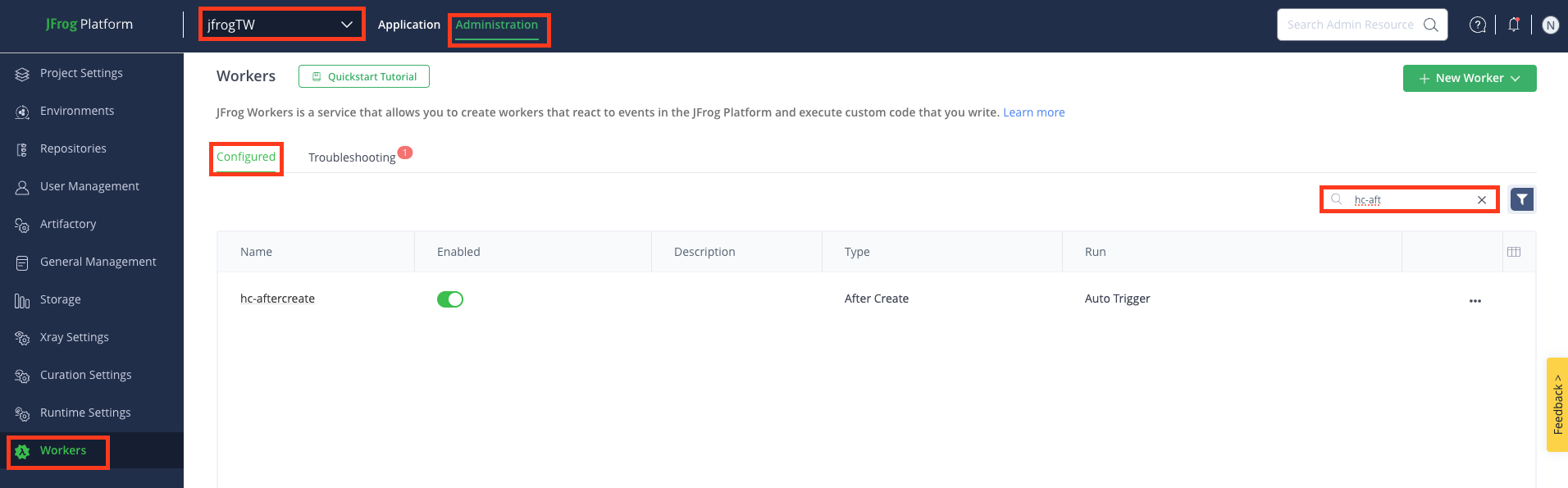1568x488 pixels.
Task: Open the help question-mark icon
Action: (1477, 25)
